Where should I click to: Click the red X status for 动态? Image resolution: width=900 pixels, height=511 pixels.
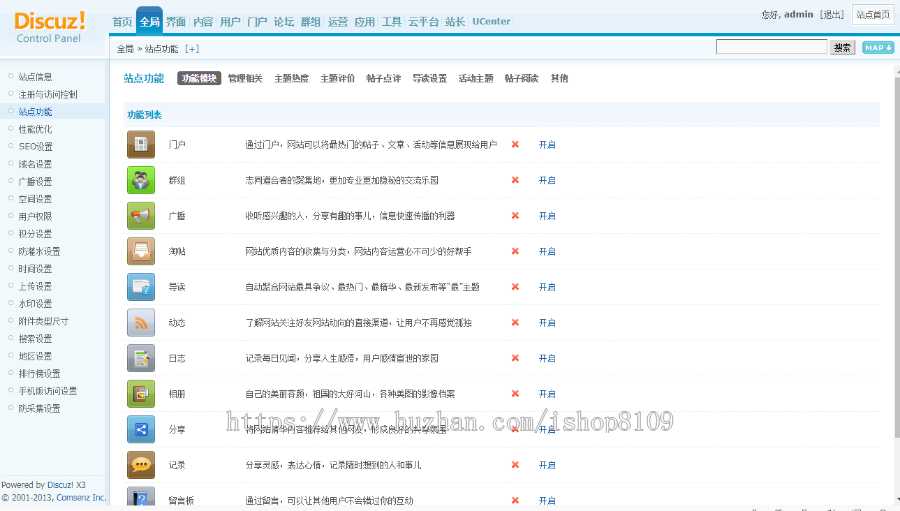[x=515, y=323]
